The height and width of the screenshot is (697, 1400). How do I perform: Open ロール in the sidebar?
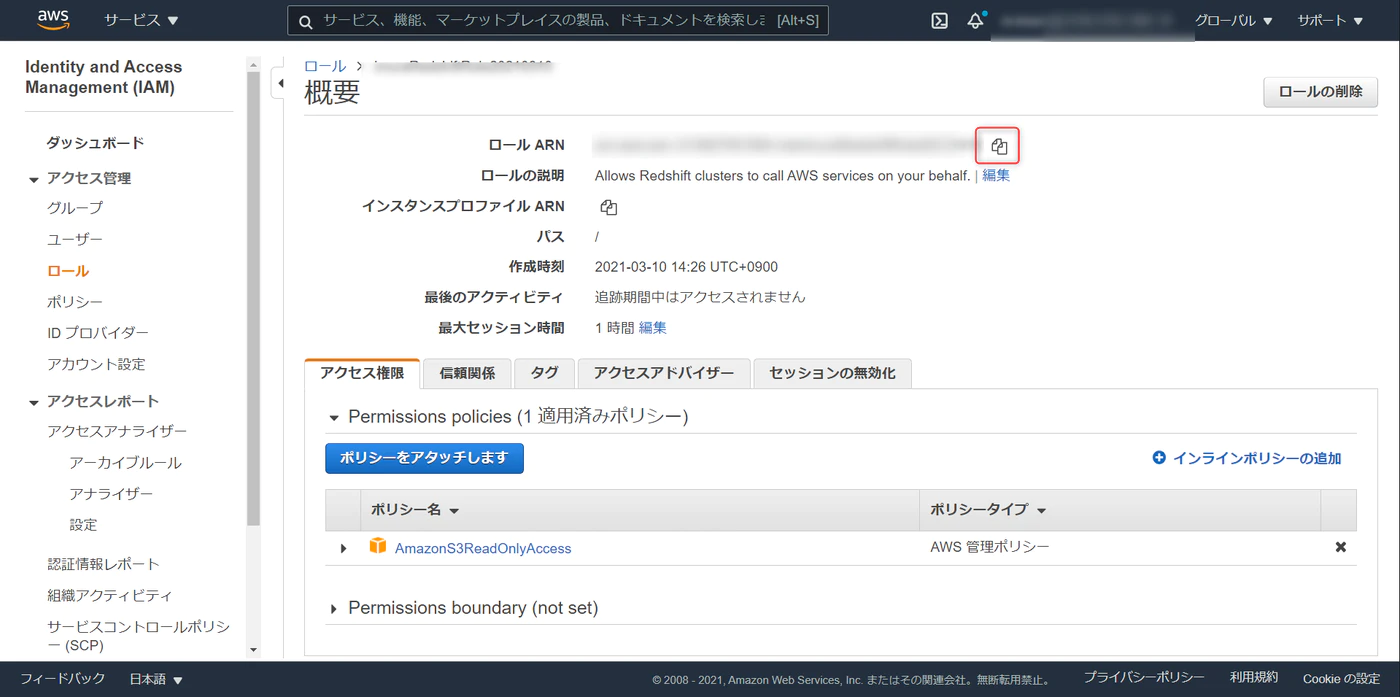point(68,271)
